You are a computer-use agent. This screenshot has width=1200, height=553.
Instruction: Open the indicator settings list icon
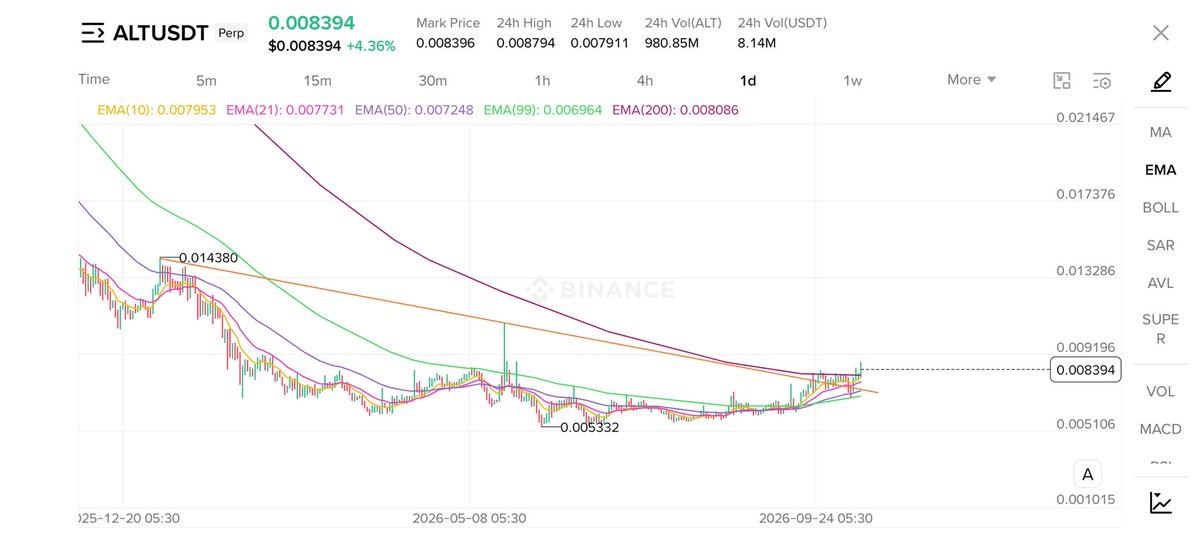[1102, 81]
